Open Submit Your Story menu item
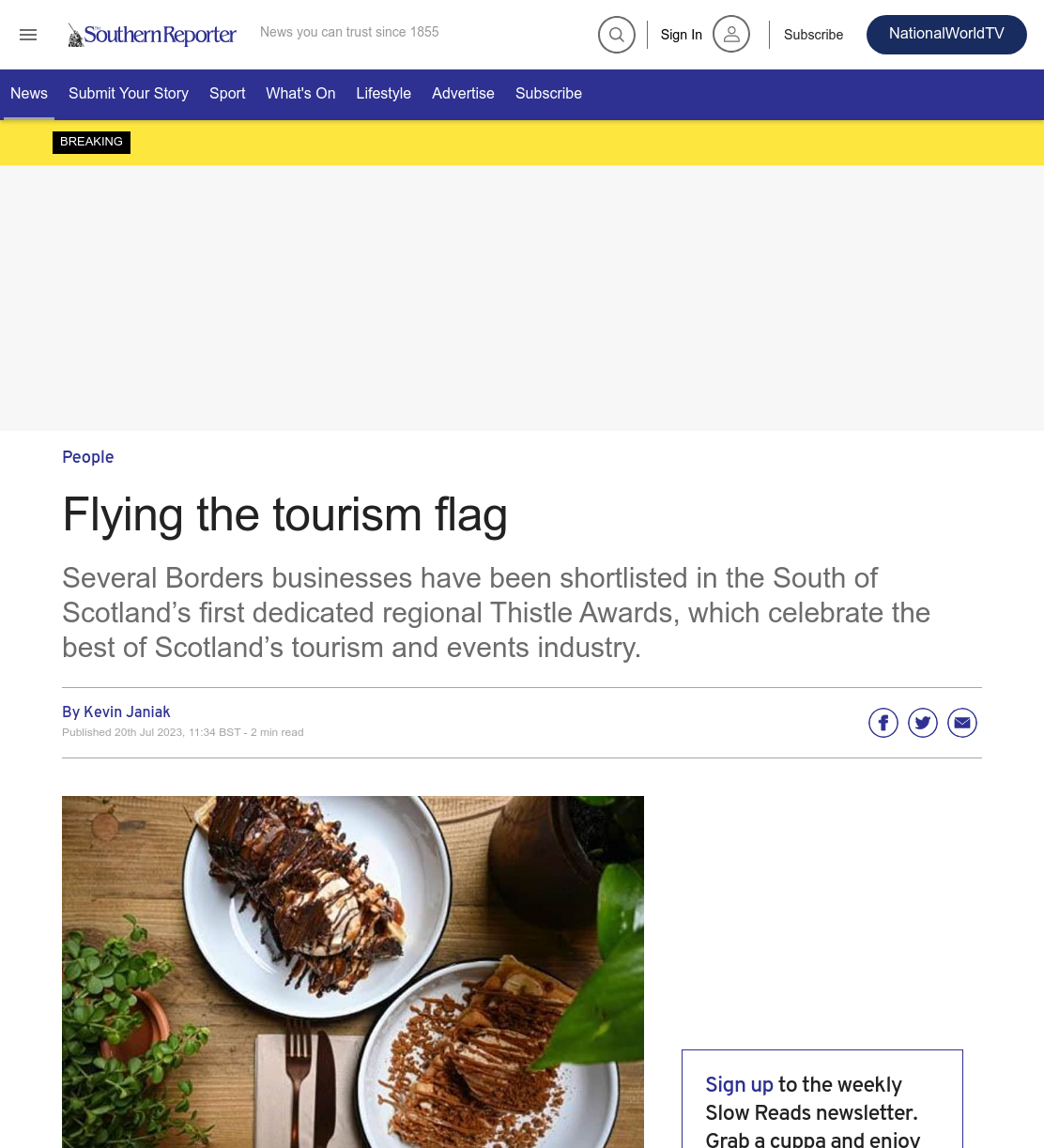The width and height of the screenshot is (1044, 1148). click(129, 94)
